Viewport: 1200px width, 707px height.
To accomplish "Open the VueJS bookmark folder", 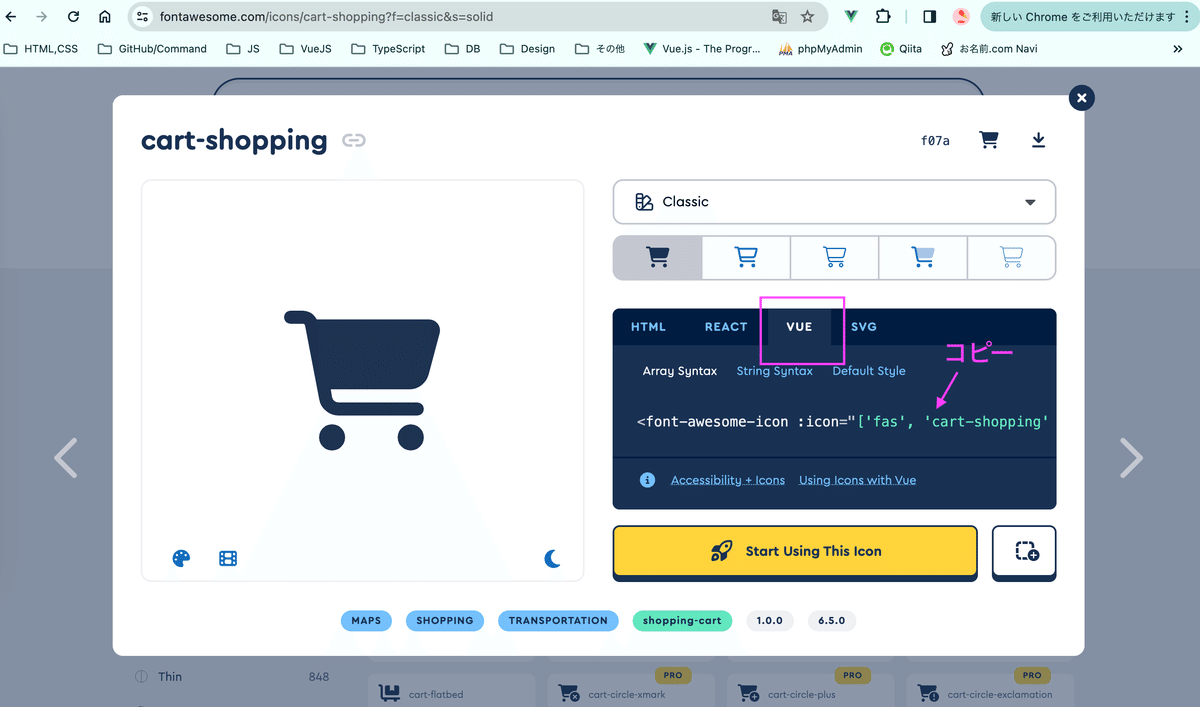I will coord(306,48).
